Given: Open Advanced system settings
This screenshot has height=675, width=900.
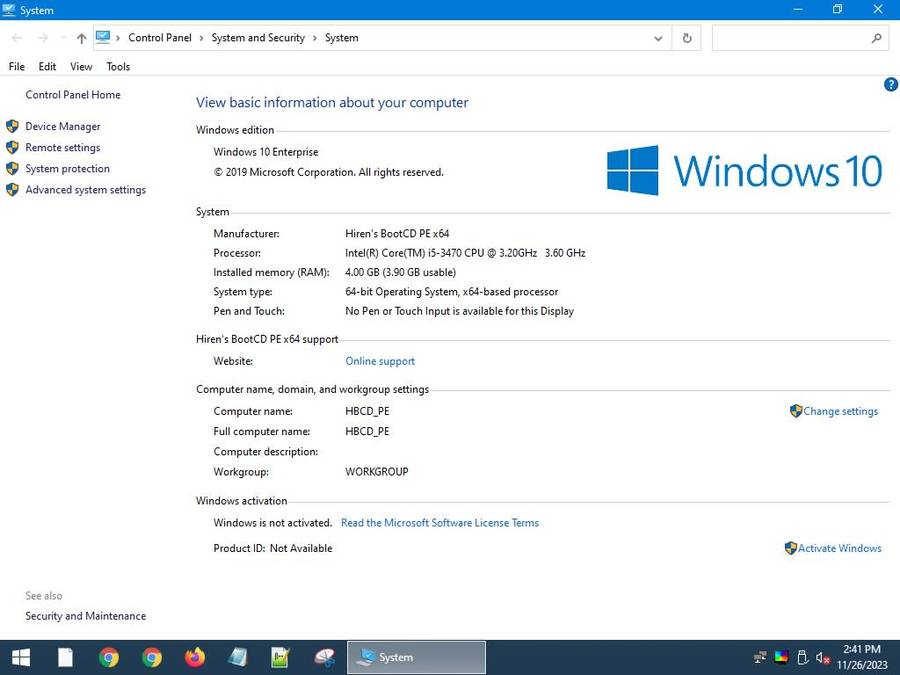Looking at the screenshot, I should coord(85,190).
